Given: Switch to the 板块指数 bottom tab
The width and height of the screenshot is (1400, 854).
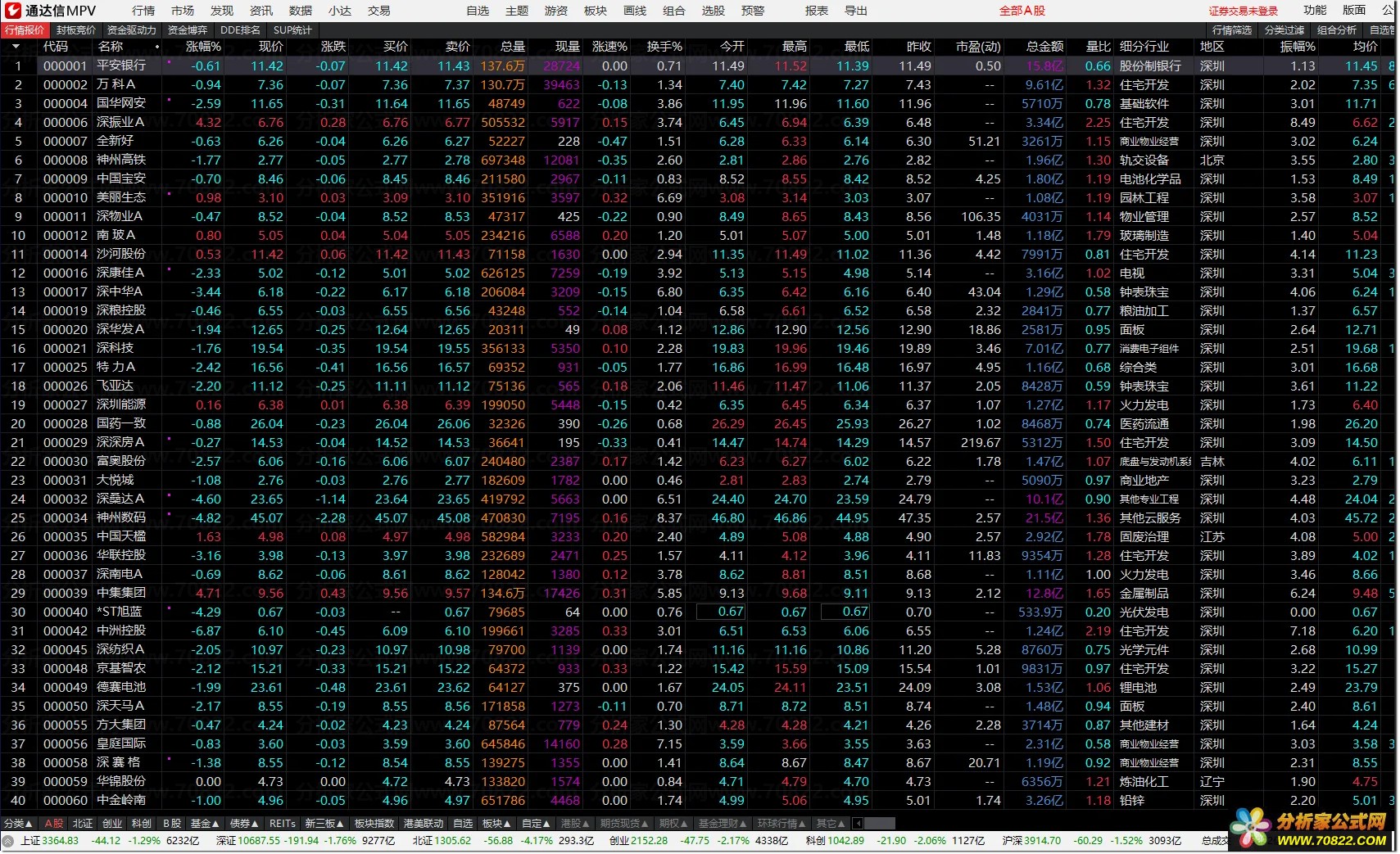Looking at the screenshot, I should [374, 823].
